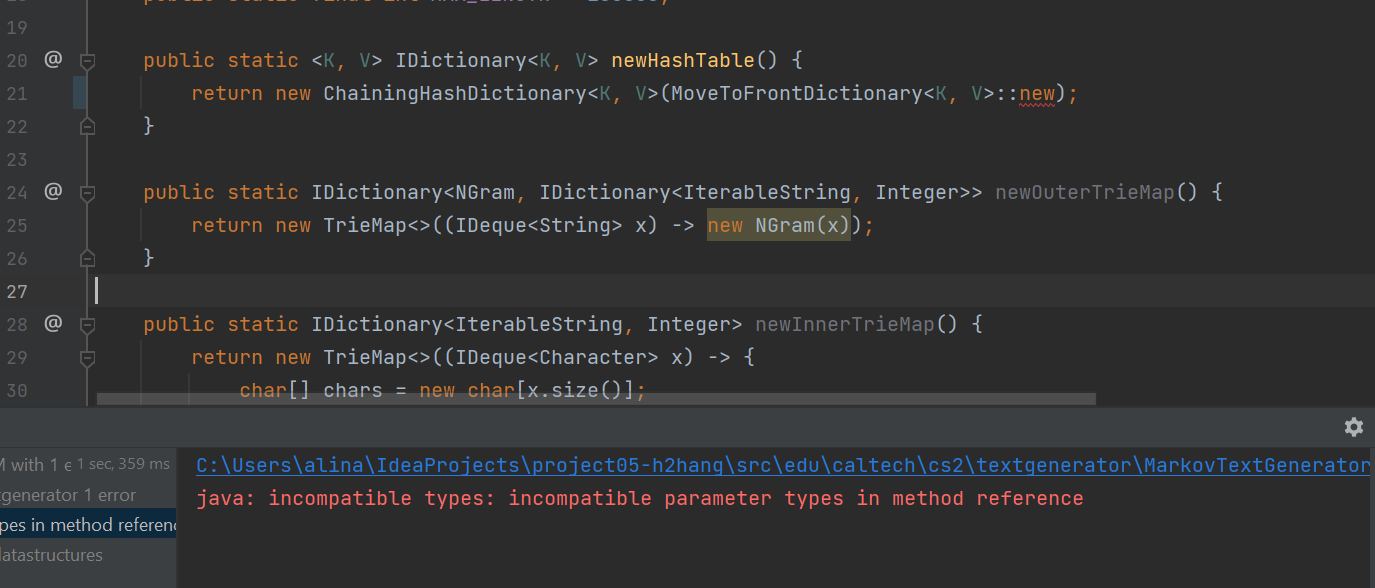Collapse the newOuterTrieMap method fold marker
The height and width of the screenshot is (588, 1375).
click(87, 193)
